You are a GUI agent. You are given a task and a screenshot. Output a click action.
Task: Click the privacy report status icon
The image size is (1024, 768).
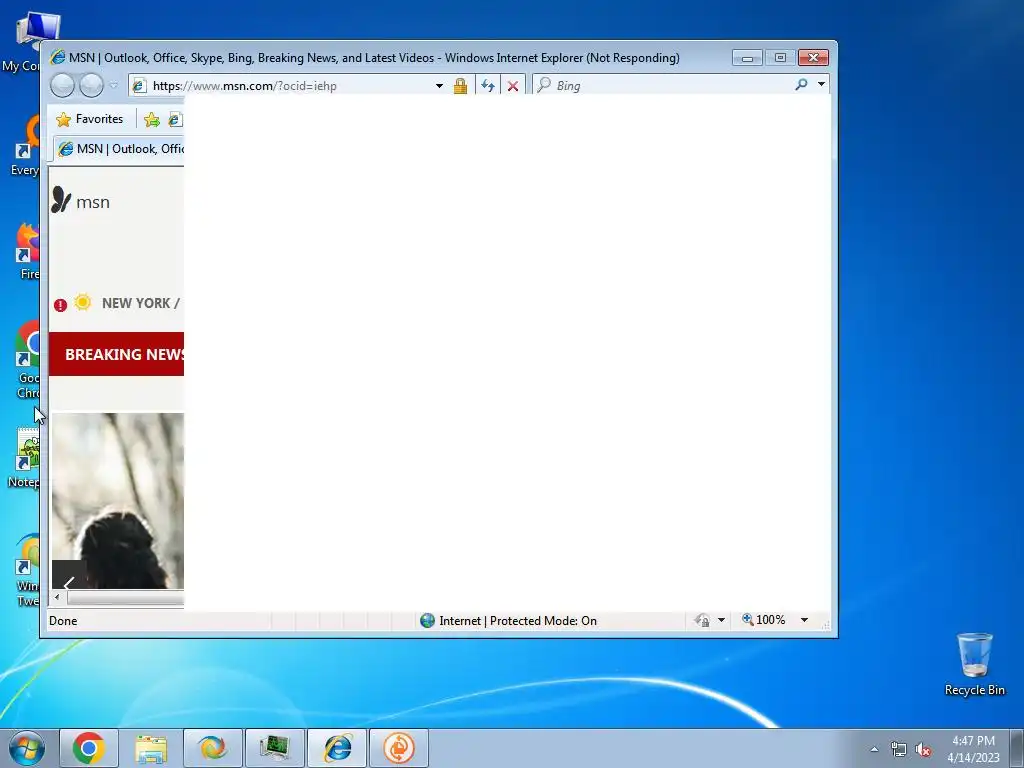702,620
